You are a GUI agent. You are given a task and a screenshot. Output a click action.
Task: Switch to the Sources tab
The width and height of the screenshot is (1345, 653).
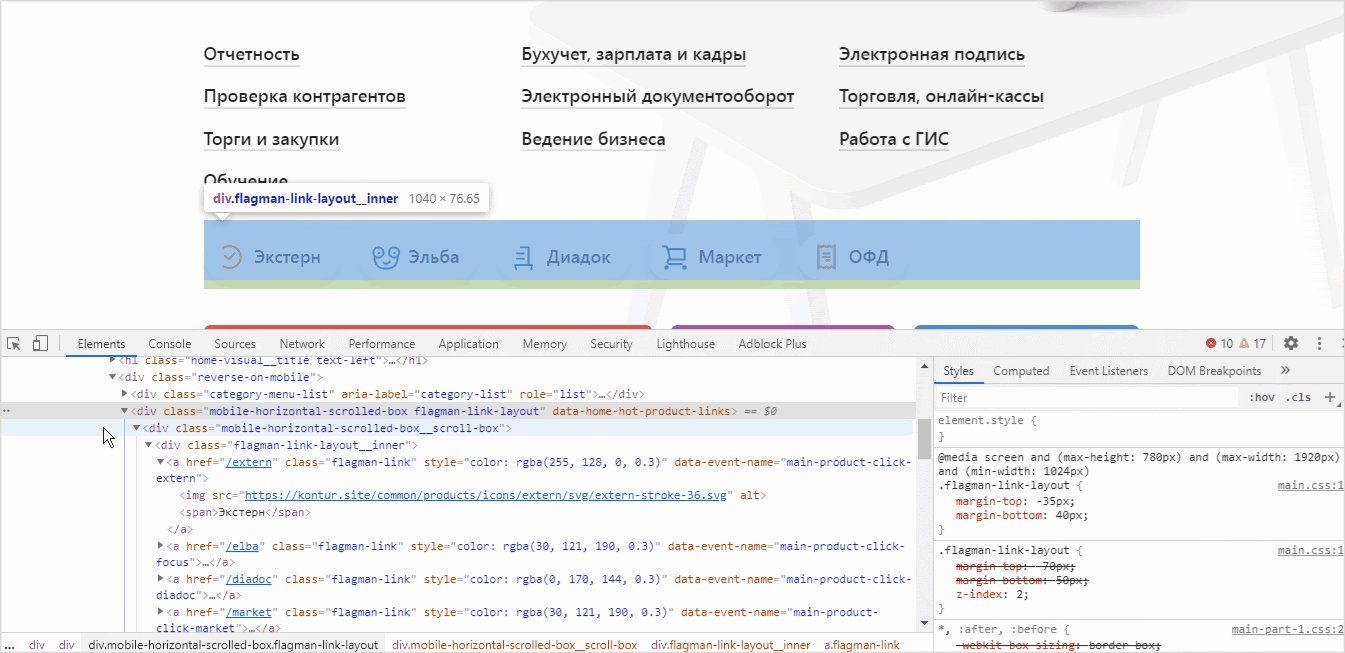coord(235,343)
